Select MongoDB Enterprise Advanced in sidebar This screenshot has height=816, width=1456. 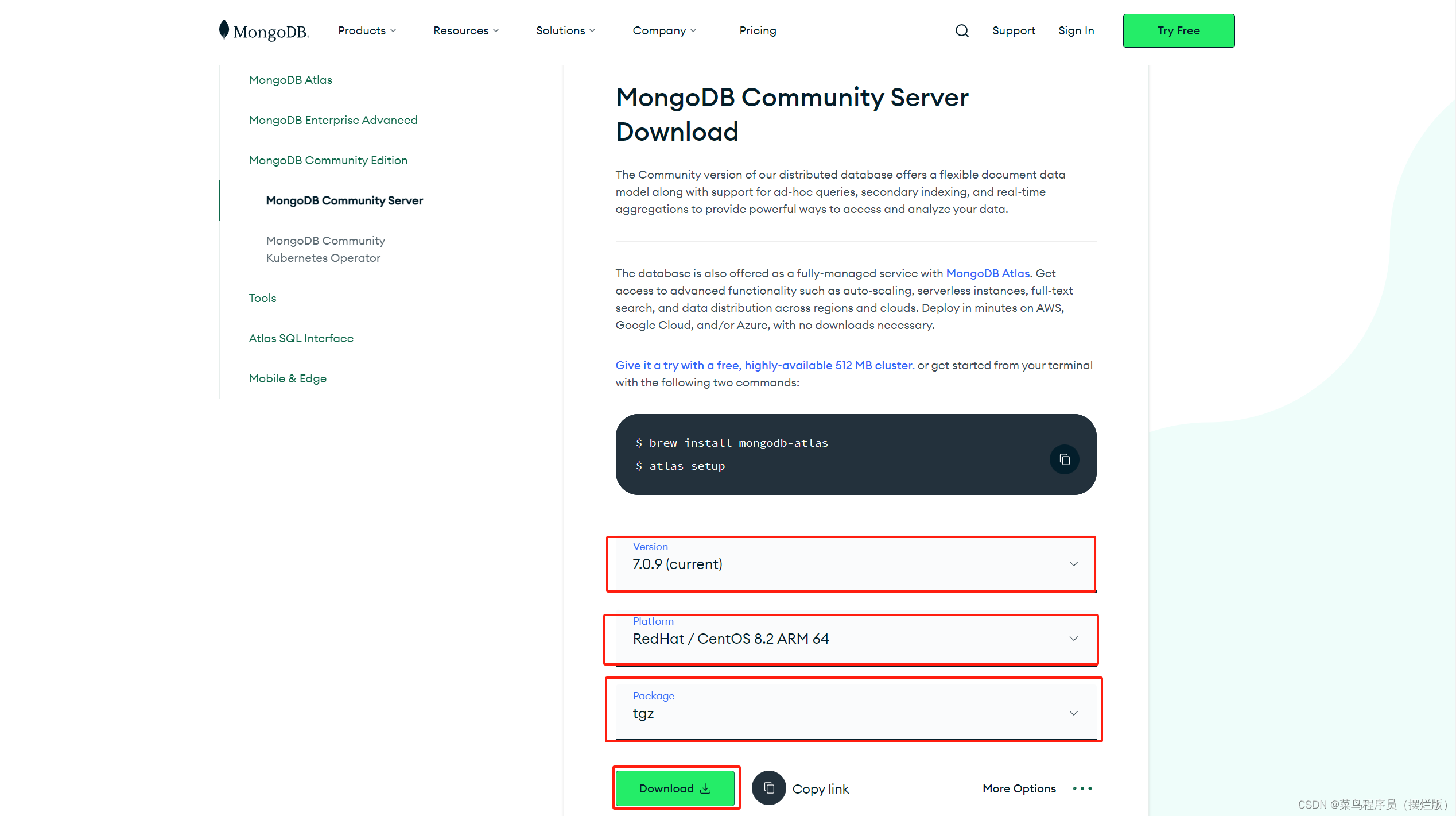333,120
